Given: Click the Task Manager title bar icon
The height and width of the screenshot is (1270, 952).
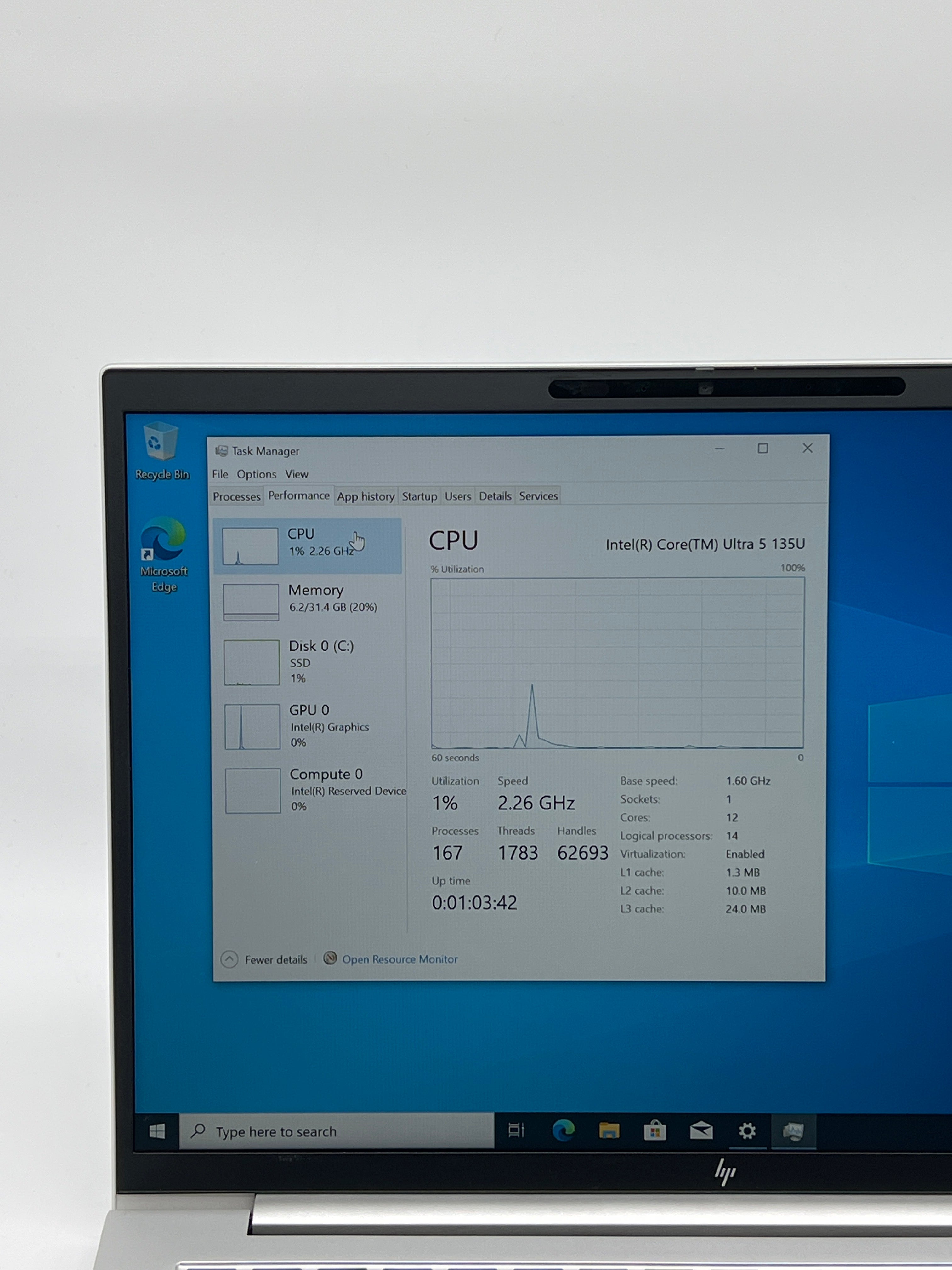Looking at the screenshot, I should (221, 451).
